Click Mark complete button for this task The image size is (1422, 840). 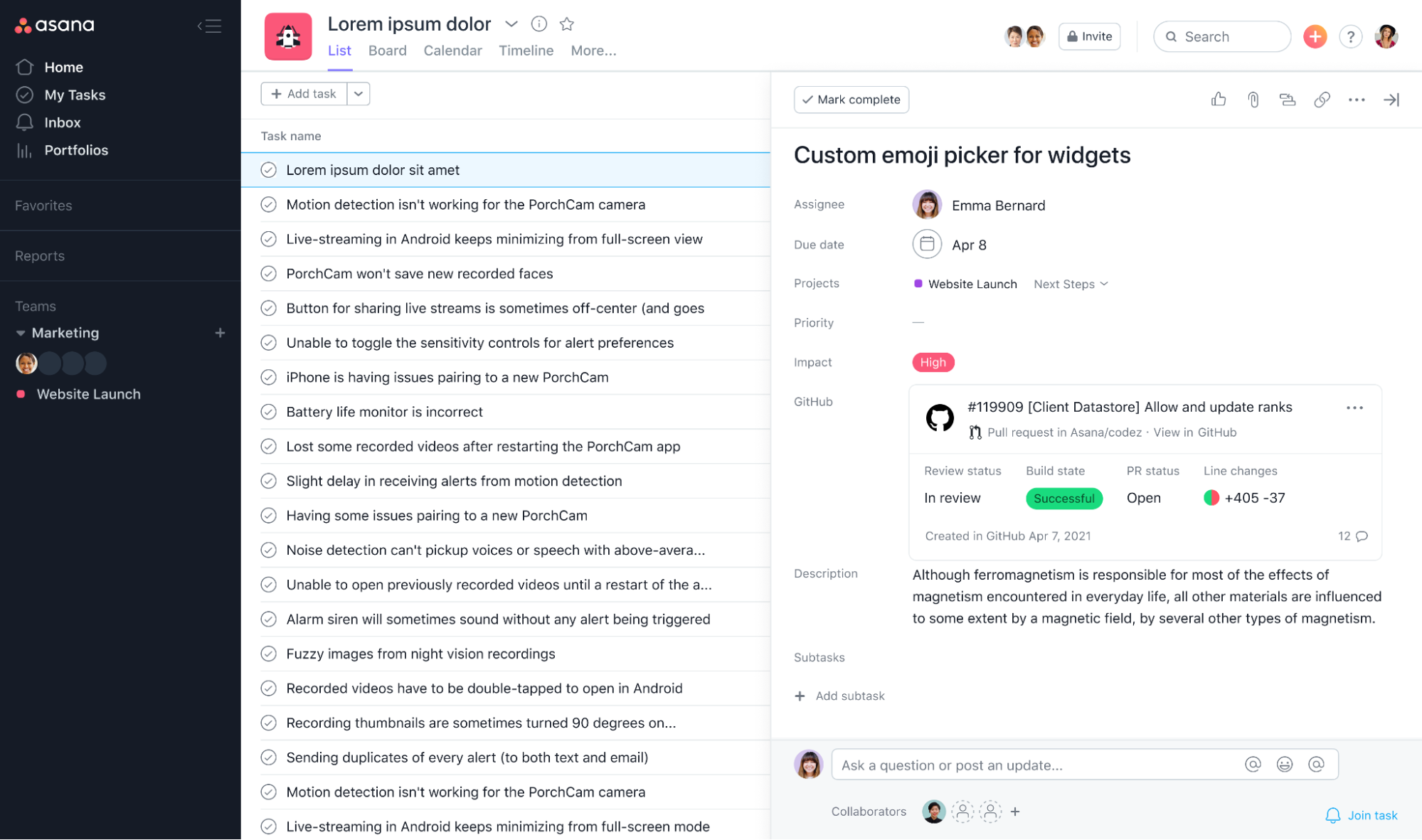coord(852,99)
